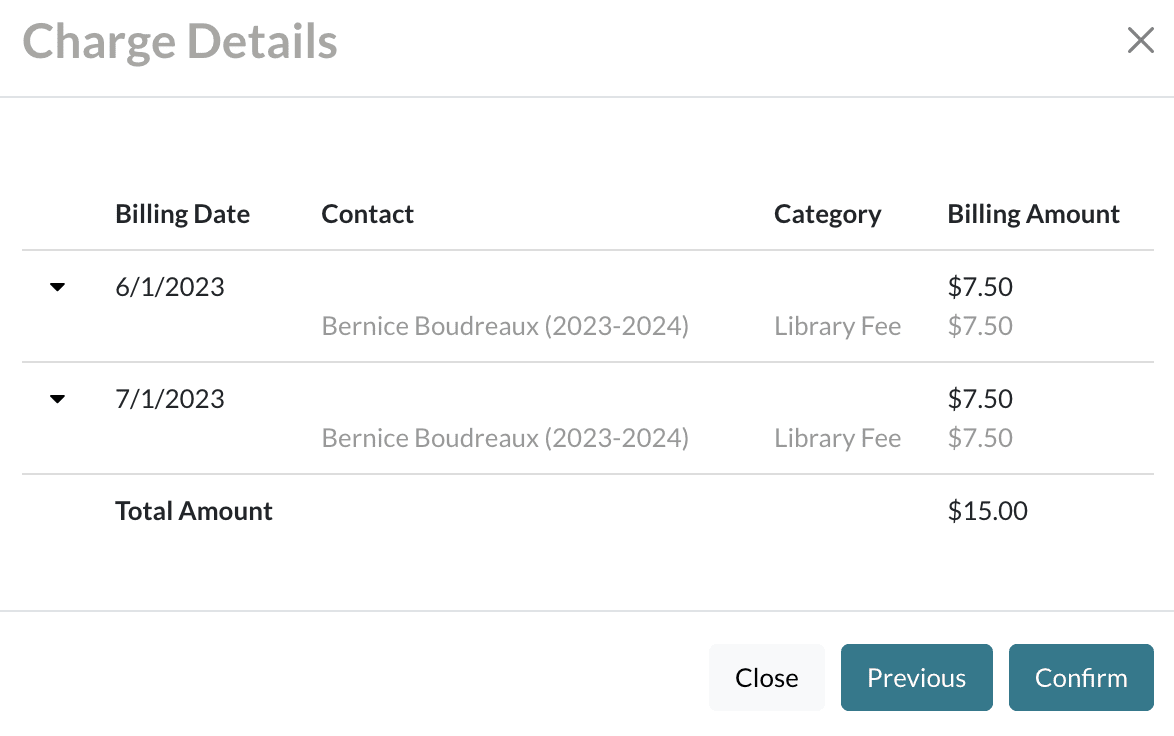Click Library Fee category in the 7/1/2023 row
Viewport: 1174px width, 736px height.
point(837,438)
